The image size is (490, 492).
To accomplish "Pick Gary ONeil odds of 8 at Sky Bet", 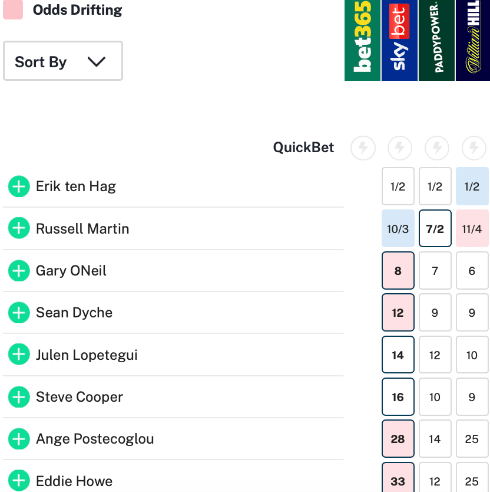I will (398, 270).
